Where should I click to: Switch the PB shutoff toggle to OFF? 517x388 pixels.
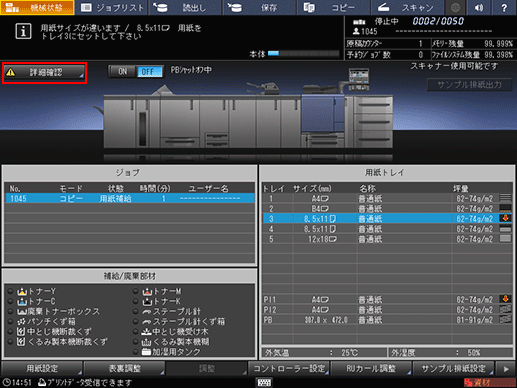point(149,71)
